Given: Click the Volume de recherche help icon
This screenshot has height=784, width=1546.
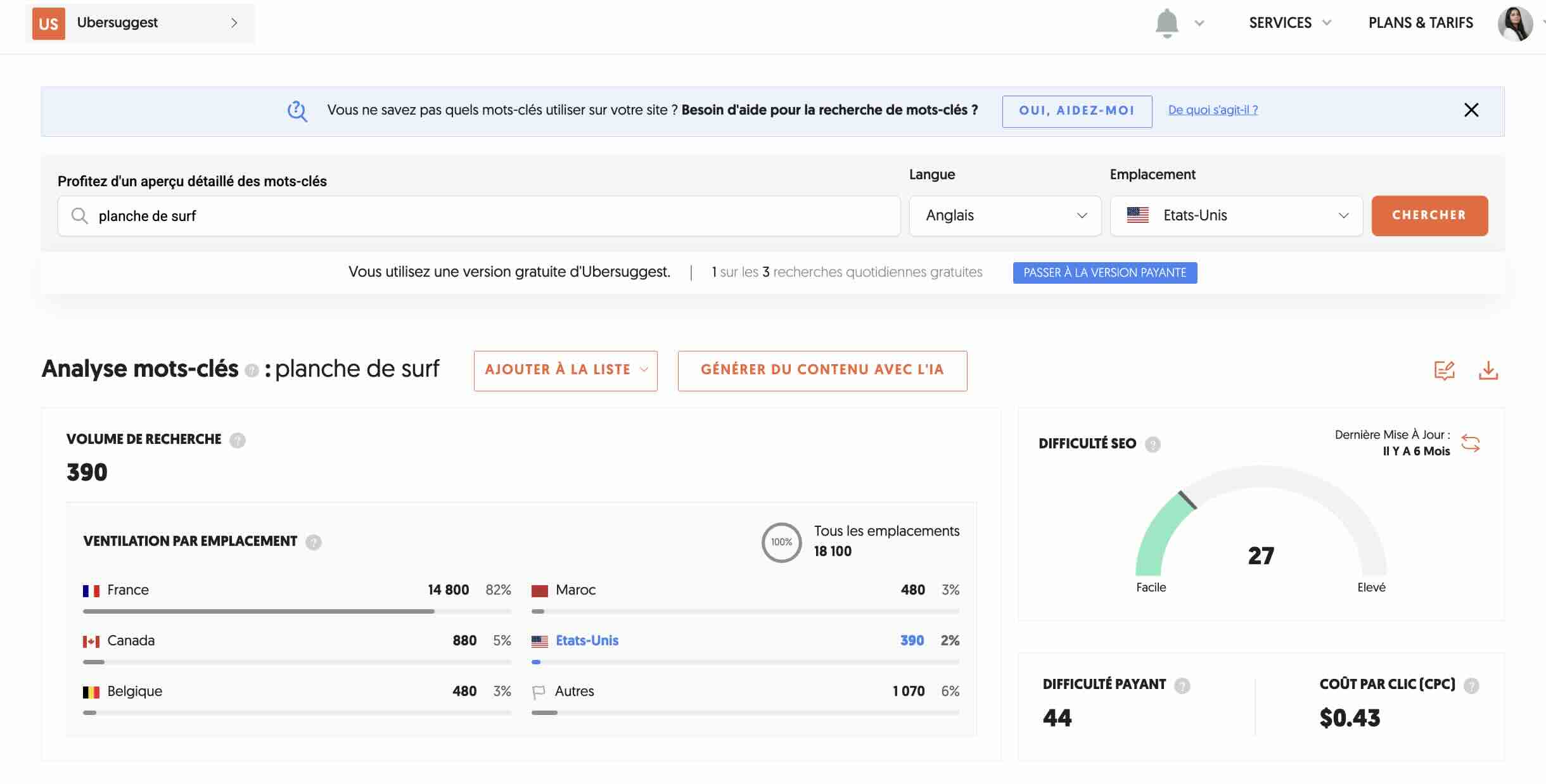Looking at the screenshot, I should (238, 440).
